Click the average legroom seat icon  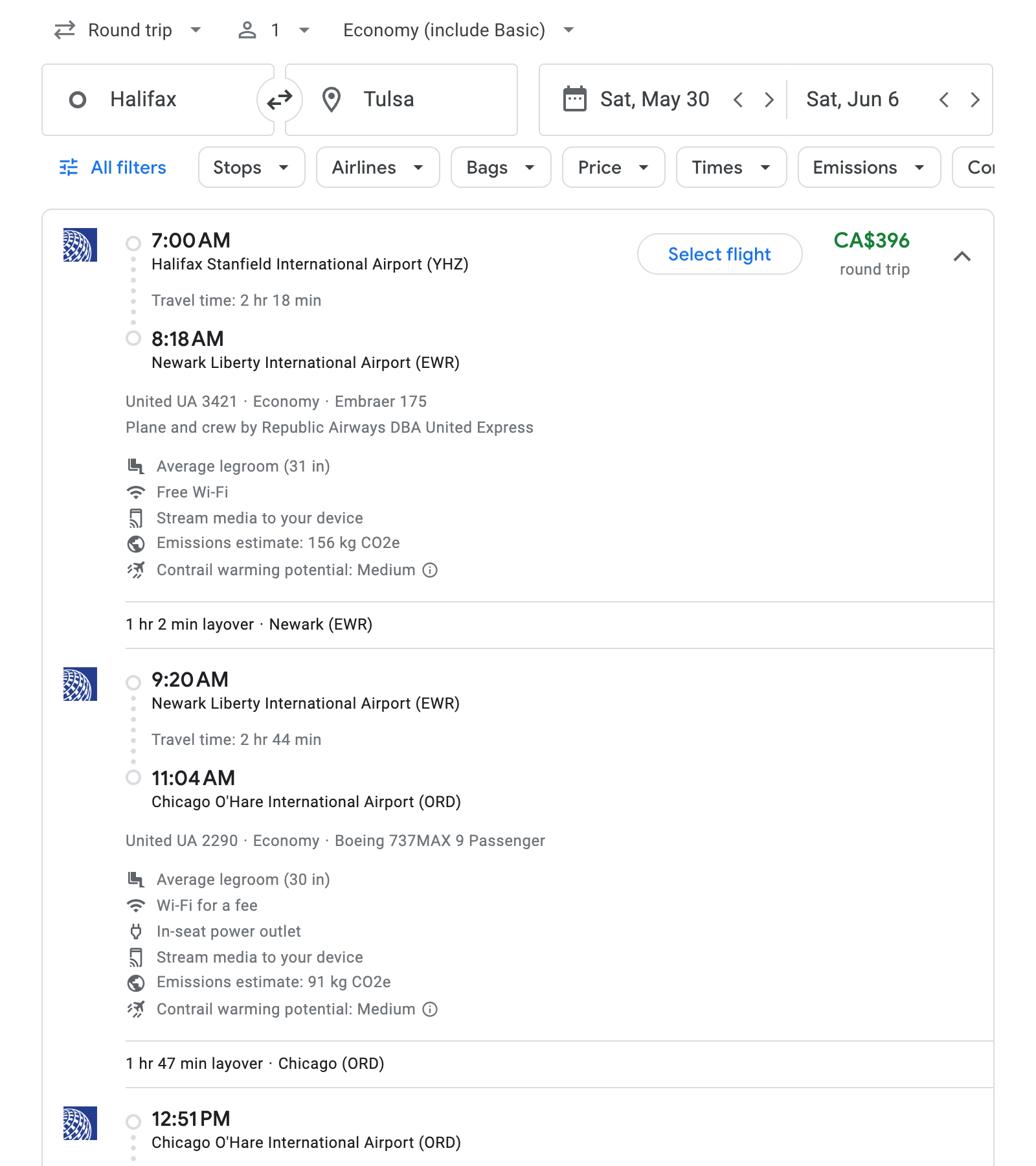point(135,466)
